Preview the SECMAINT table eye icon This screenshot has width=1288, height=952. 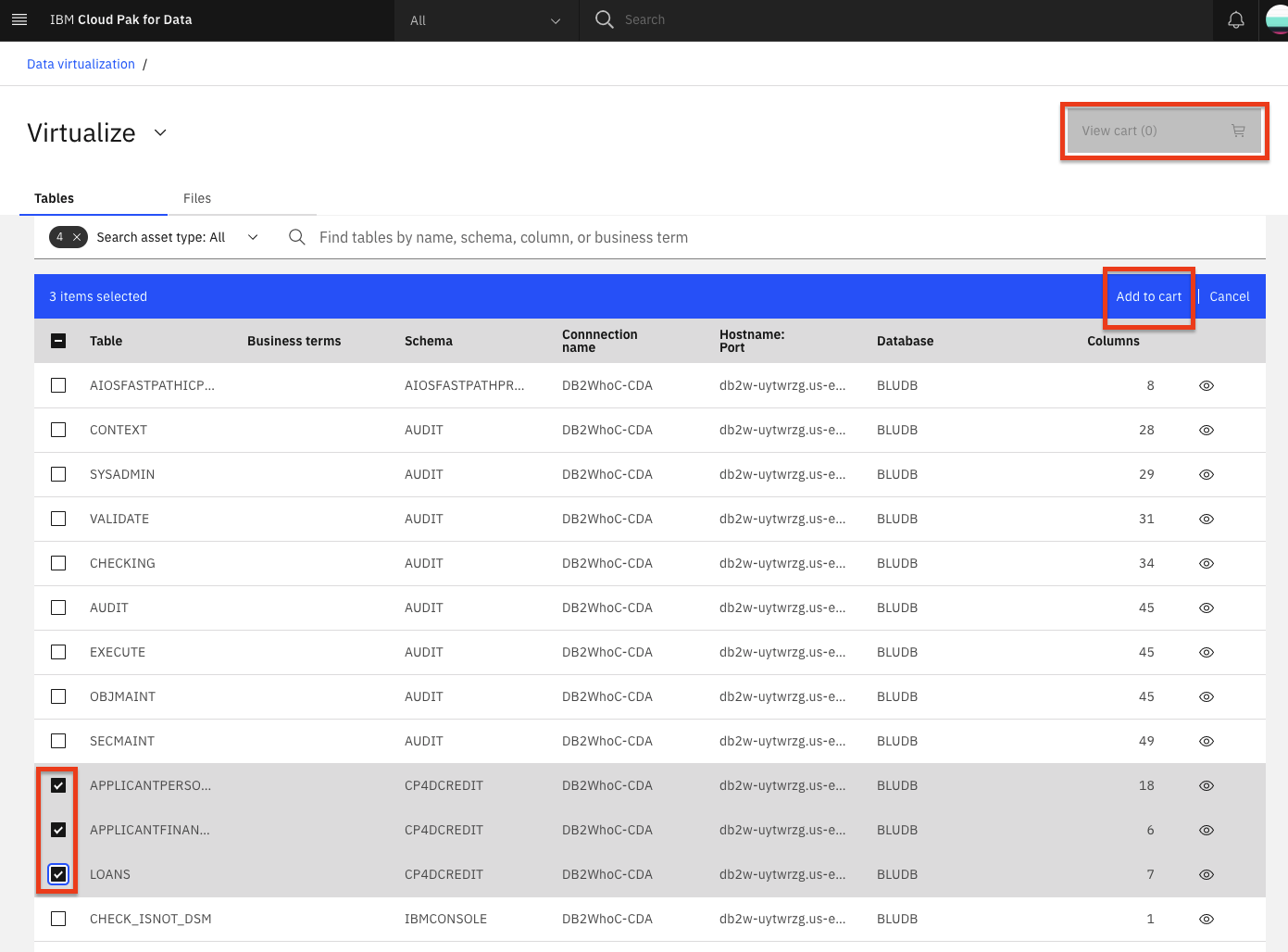pyautogui.click(x=1207, y=741)
